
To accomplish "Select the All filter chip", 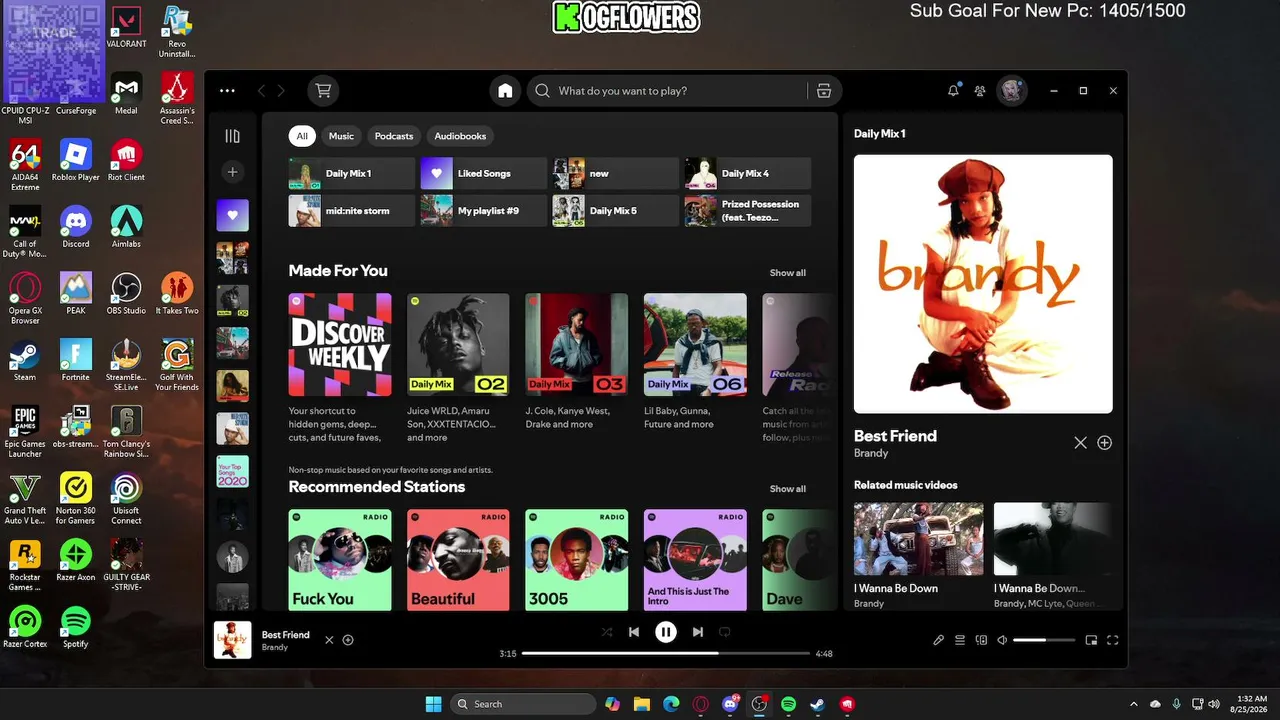I will (x=302, y=136).
